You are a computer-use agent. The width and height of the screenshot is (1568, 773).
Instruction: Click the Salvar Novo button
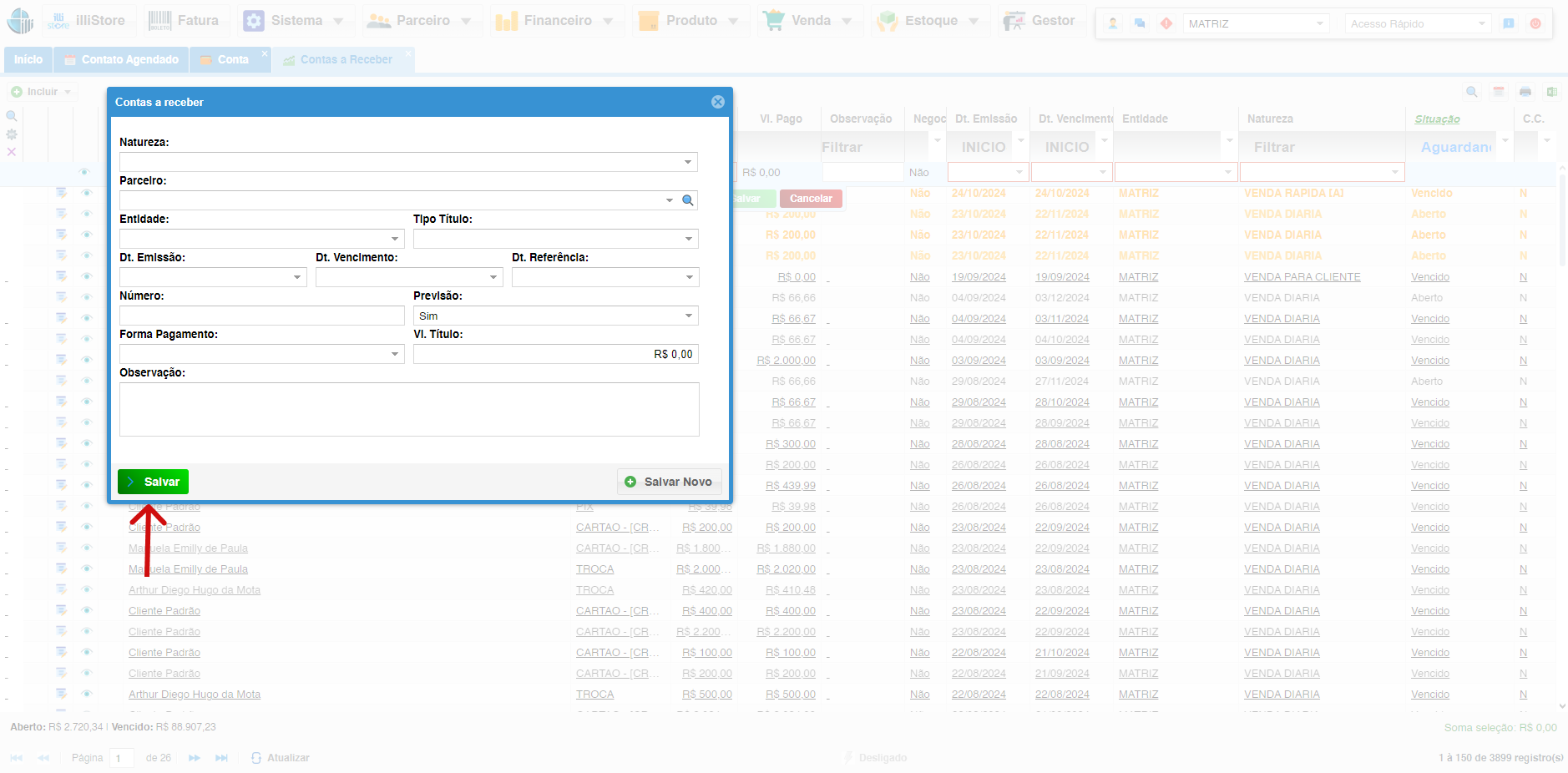coord(669,482)
